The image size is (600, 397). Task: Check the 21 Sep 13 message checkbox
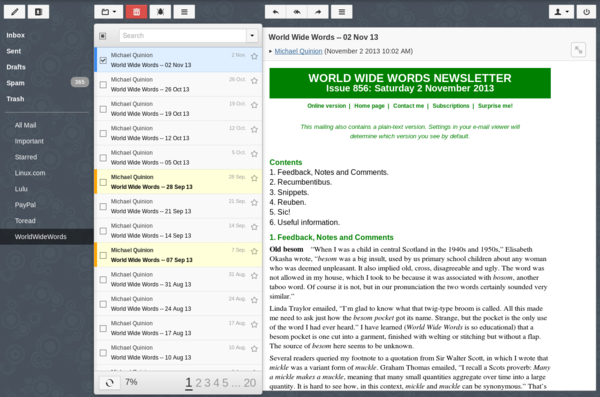(103, 206)
